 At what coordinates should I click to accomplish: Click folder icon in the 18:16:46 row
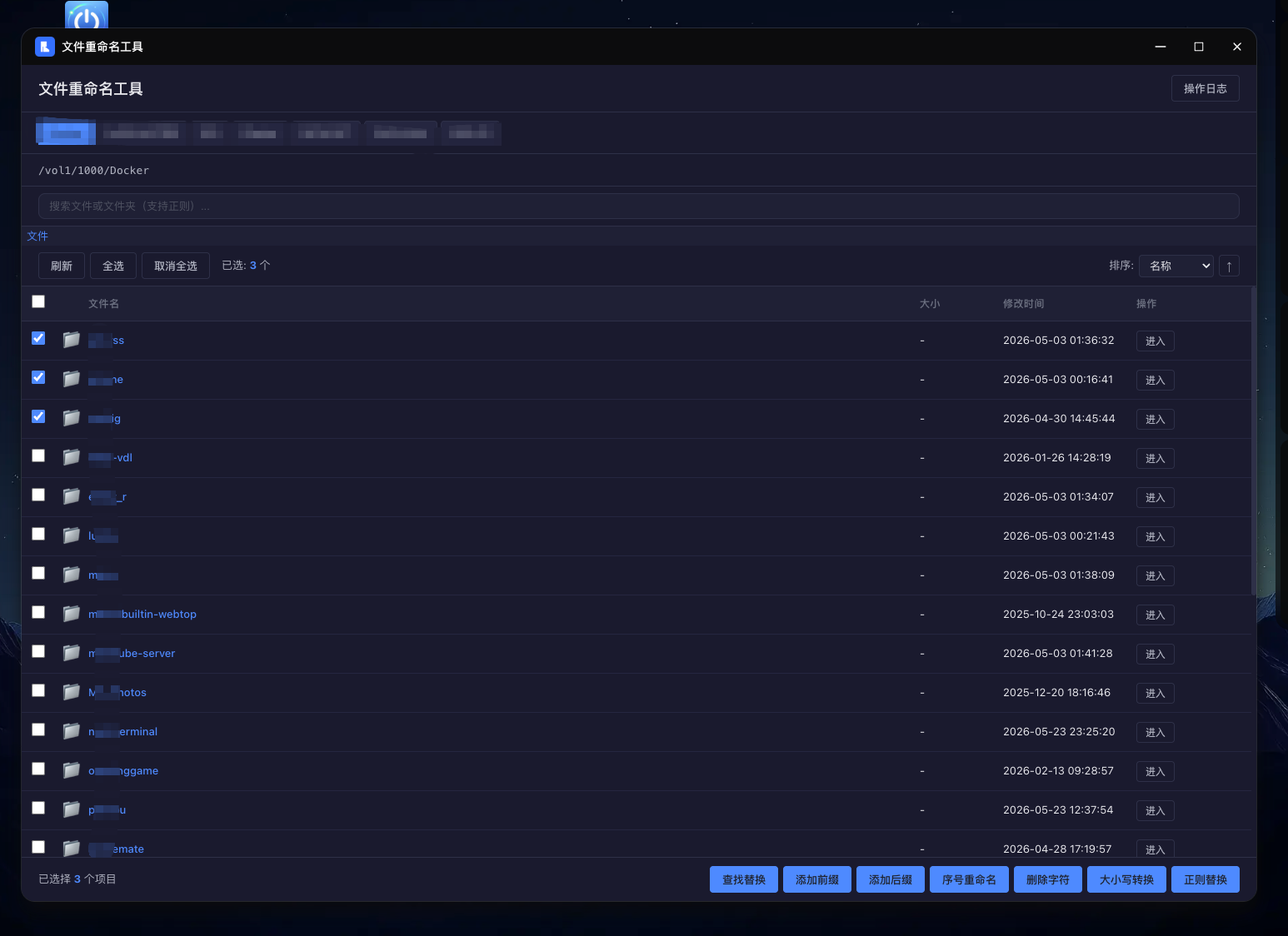[72, 692]
